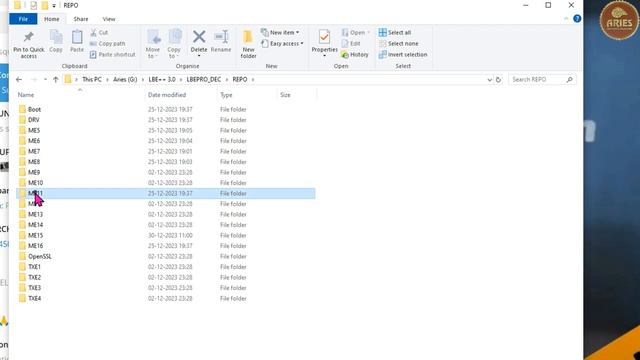
Task: Click Select none in ribbon
Action: tap(398, 43)
